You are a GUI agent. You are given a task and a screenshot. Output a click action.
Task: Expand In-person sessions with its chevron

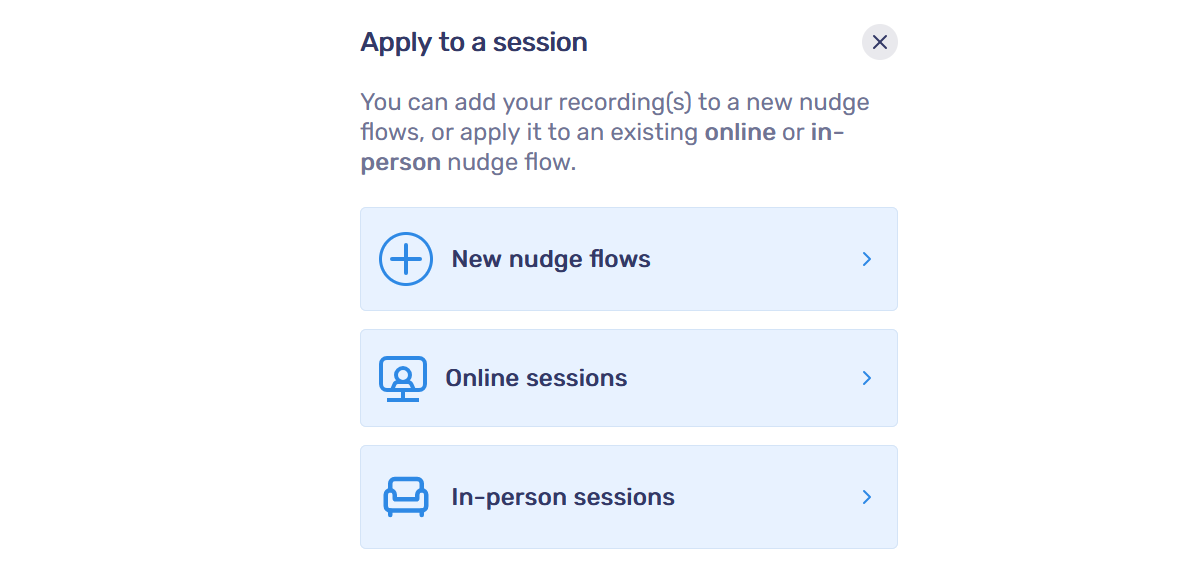pos(867,496)
